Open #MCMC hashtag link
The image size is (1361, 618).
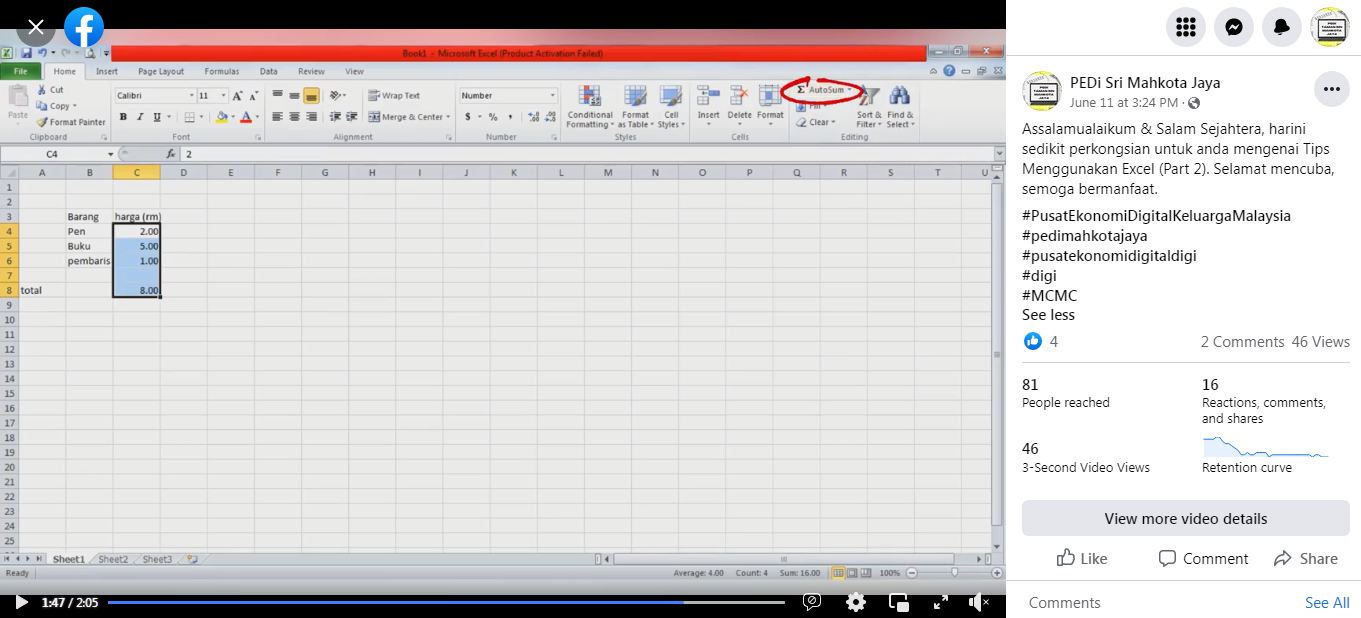(1049, 295)
